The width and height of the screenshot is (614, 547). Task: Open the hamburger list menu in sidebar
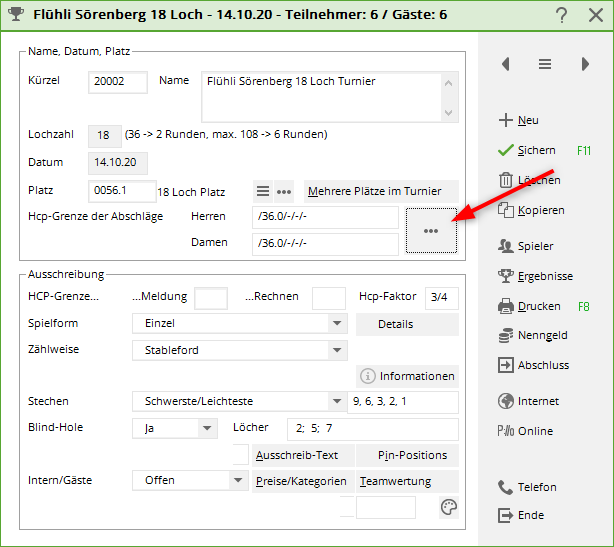545,64
